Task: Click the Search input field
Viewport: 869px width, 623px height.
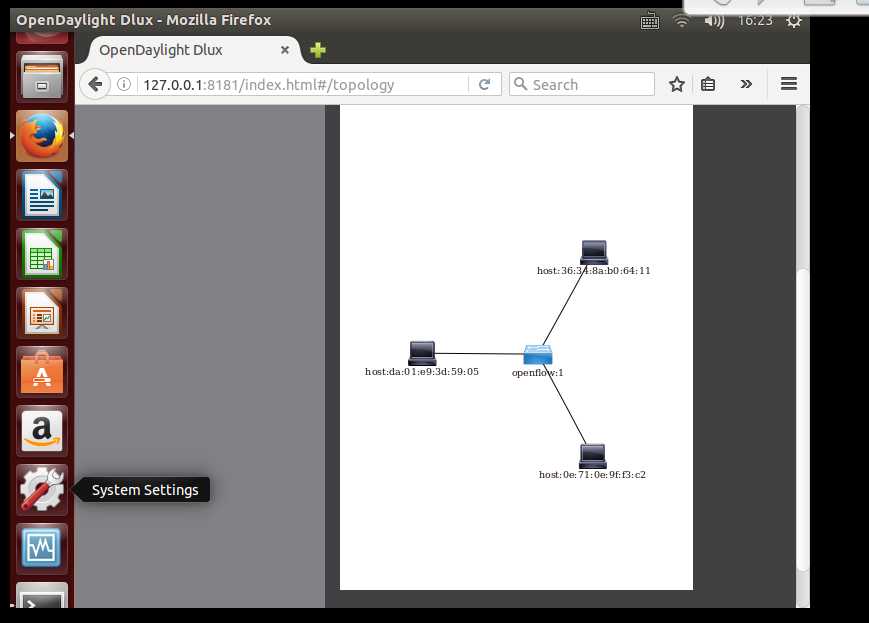Action: tap(581, 84)
